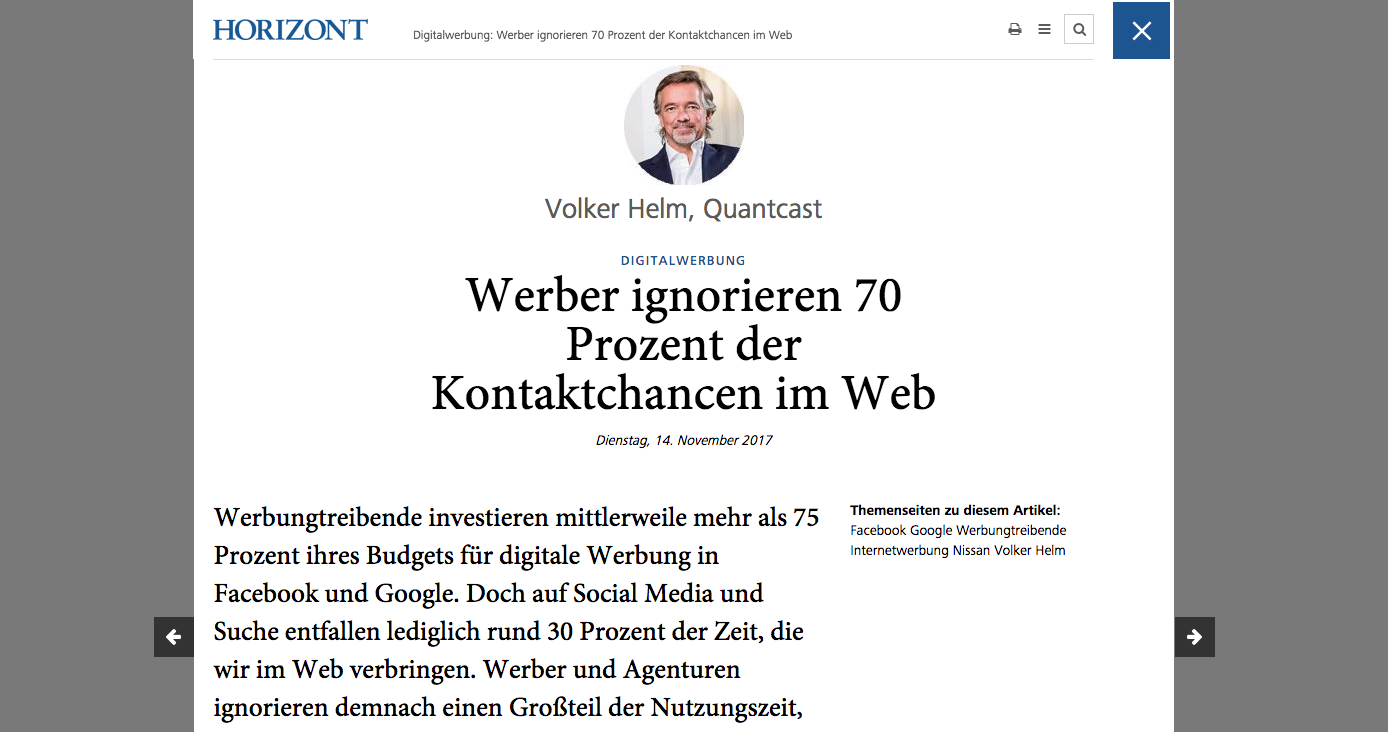Open the Facebook topic link
1388x732 pixels.
(878, 531)
